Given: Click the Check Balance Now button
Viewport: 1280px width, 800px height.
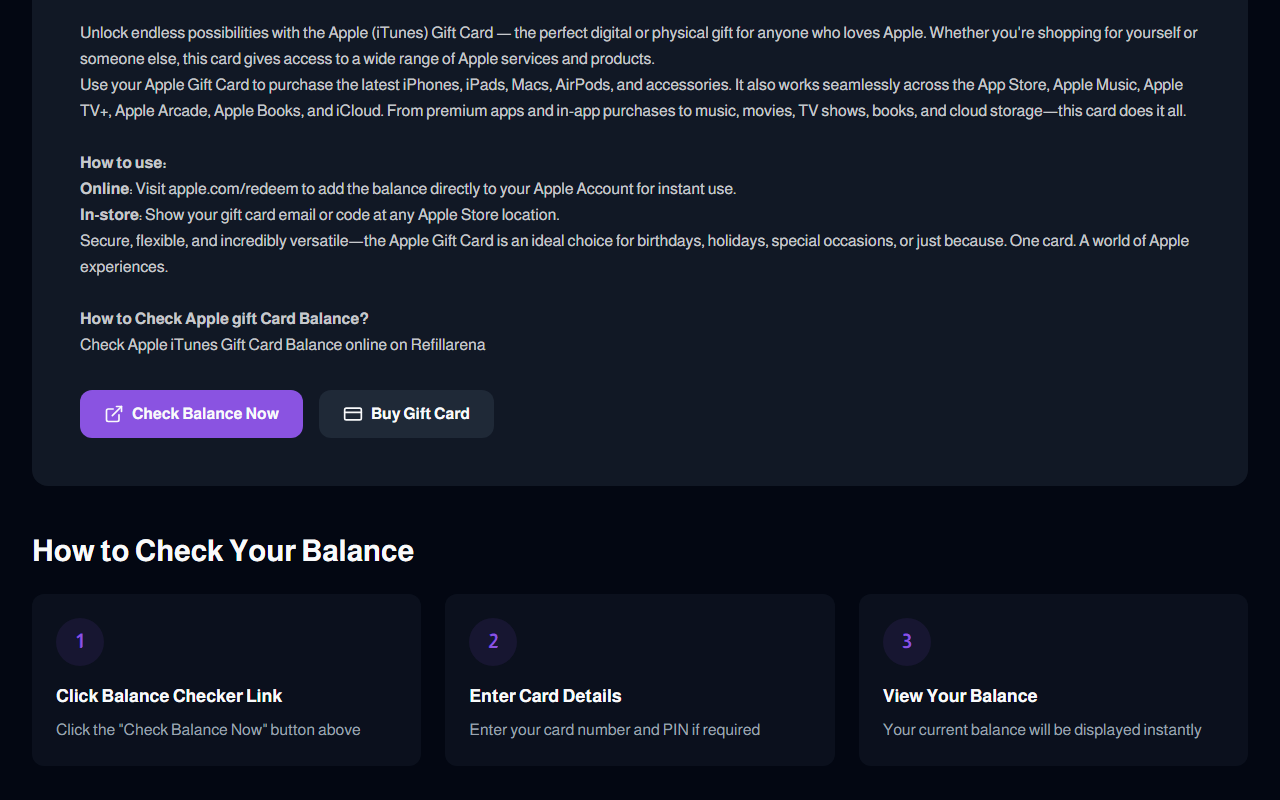Looking at the screenshot, I should pos(191,414).
